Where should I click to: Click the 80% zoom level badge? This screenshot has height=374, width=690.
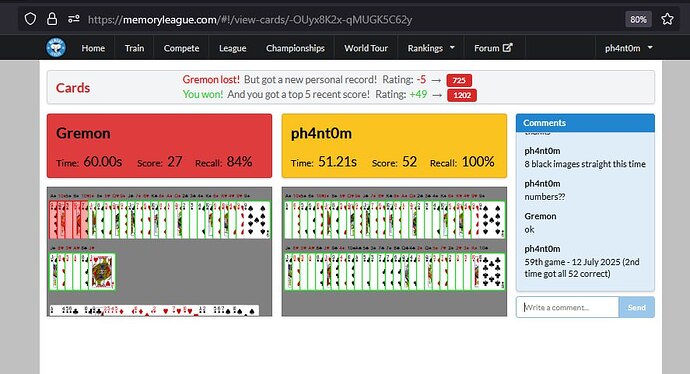point(638,19)
